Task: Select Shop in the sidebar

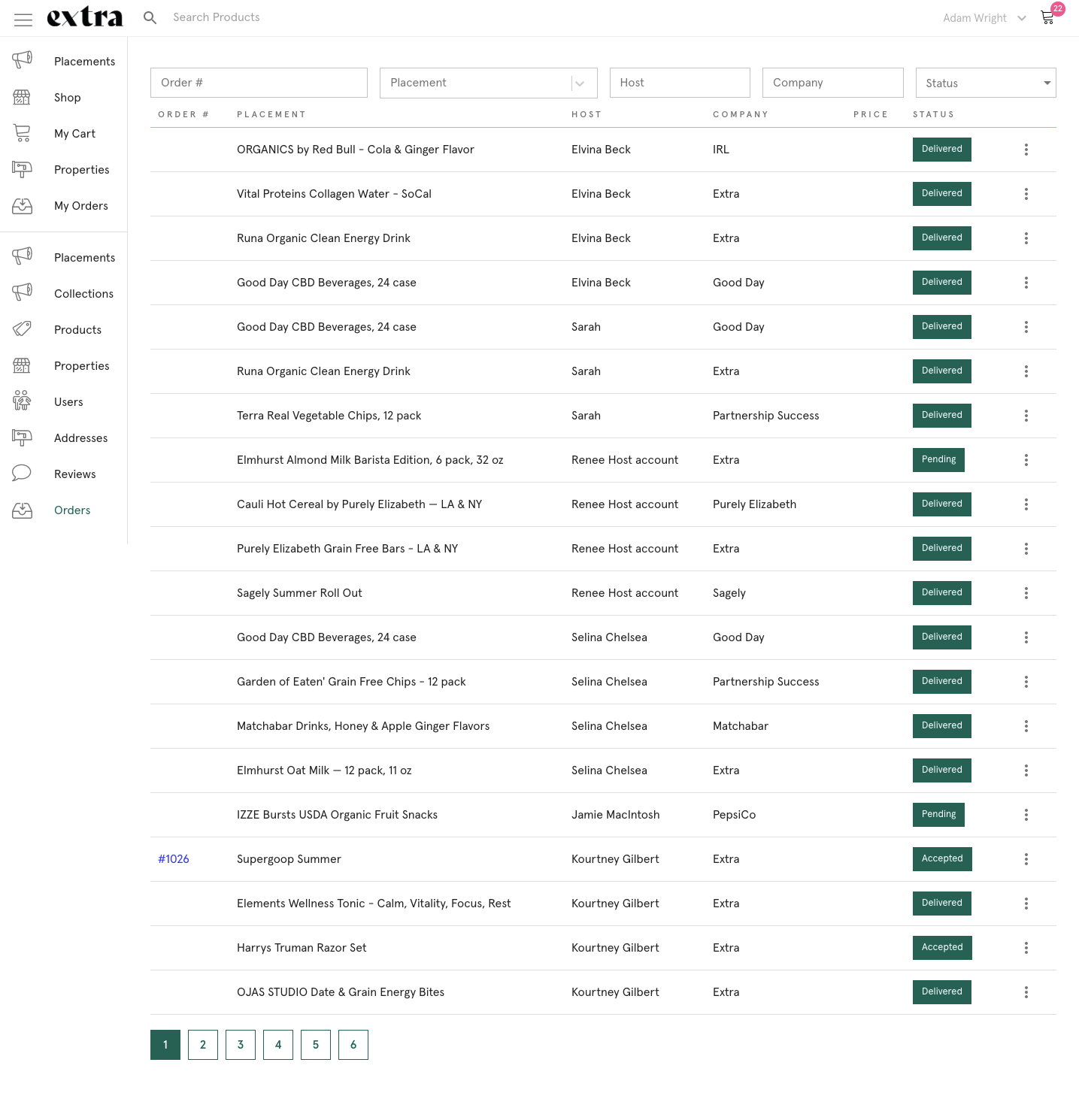Action: [67, 98]
